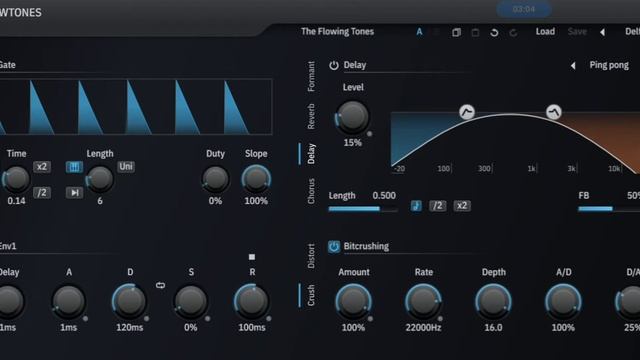Click the Env1 Attack A knob
This screenshot has width=640, height=360.
pyautogui.click(x=69, y=302)
